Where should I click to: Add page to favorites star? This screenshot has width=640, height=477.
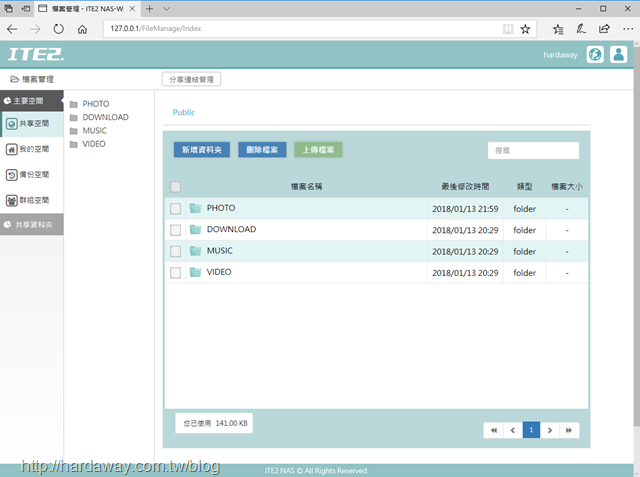click(525, 29)
